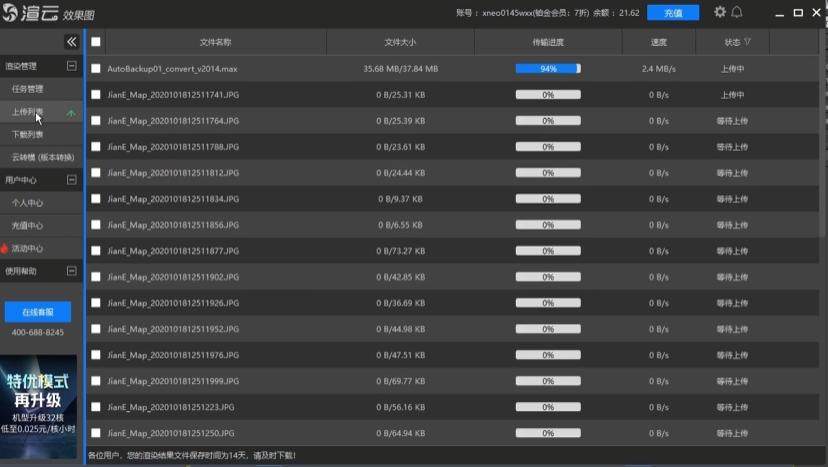Open the 特优模式 promotional banner
The height and width of the screenshot is (467, 828).
click(x=39, y=405)
